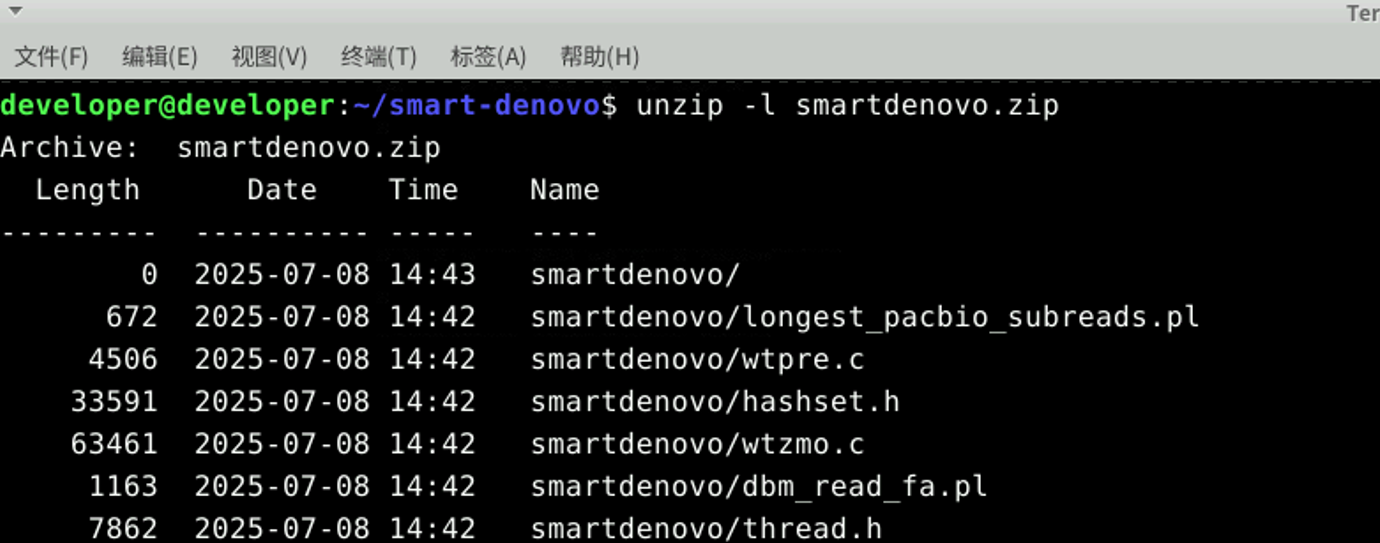Viewport: 1380px width, 543px height.
Task: Click the smartdenovo/ directory entry
Action: click(635, 274)
